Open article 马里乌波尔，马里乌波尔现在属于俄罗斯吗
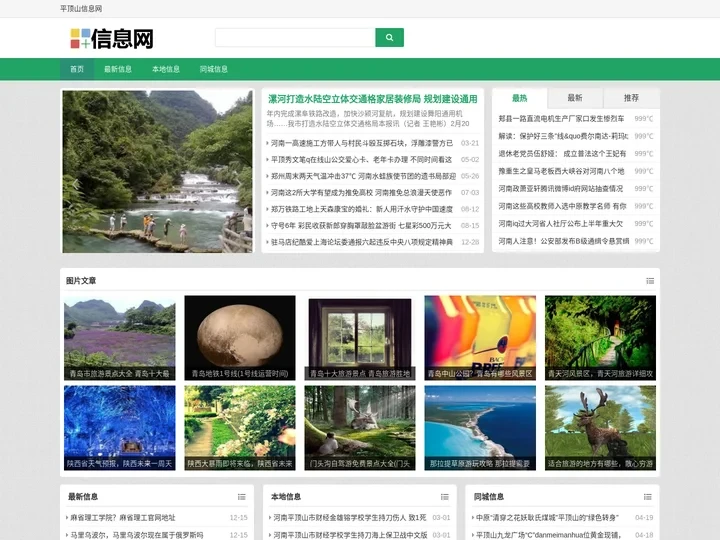The width and height of the screenshot is (720, 540). pos(136,535)
